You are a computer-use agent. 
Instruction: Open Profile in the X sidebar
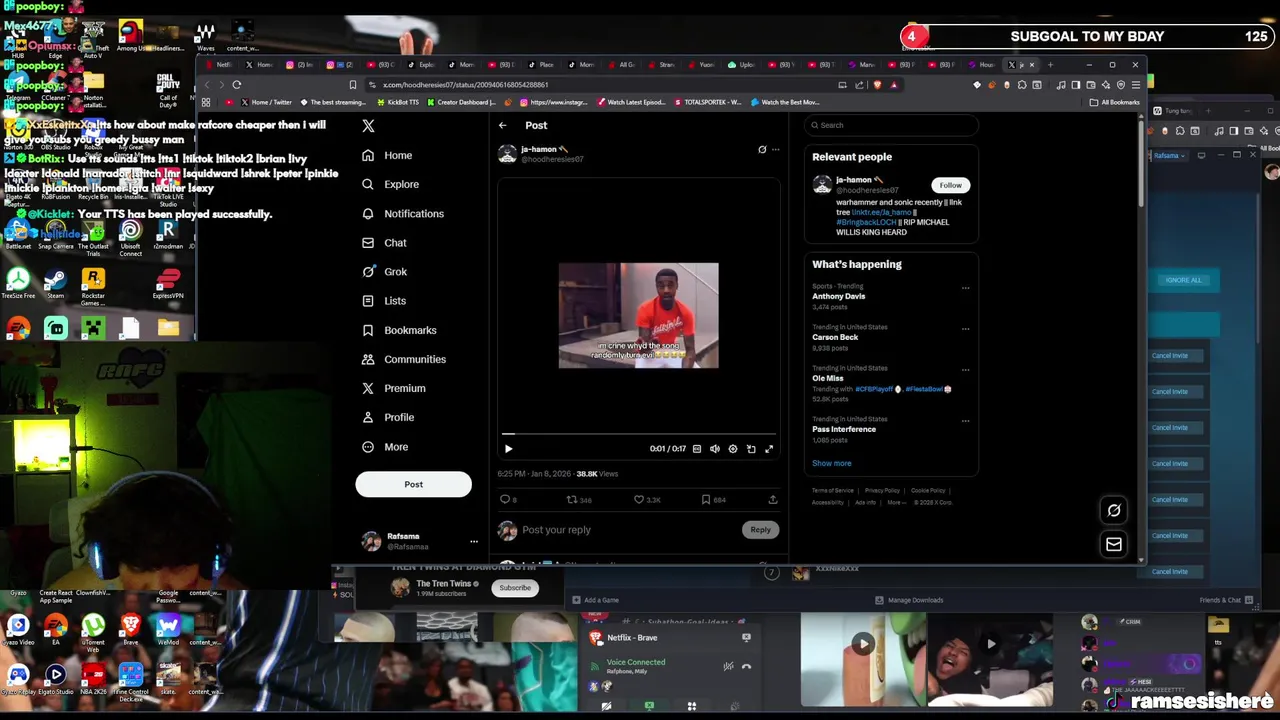pos(387,417)
